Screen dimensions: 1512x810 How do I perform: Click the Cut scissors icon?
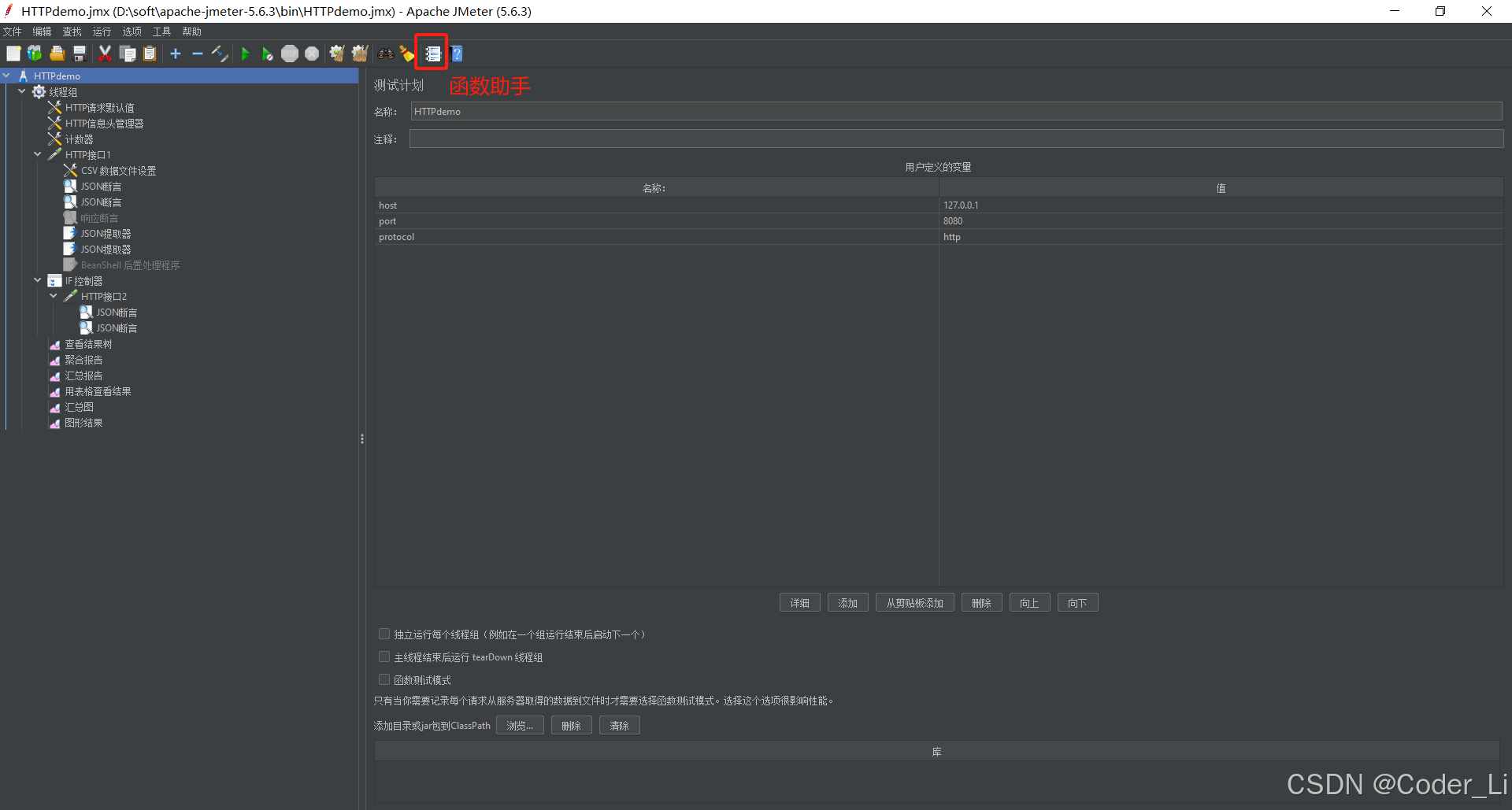[x=105, y=54]
